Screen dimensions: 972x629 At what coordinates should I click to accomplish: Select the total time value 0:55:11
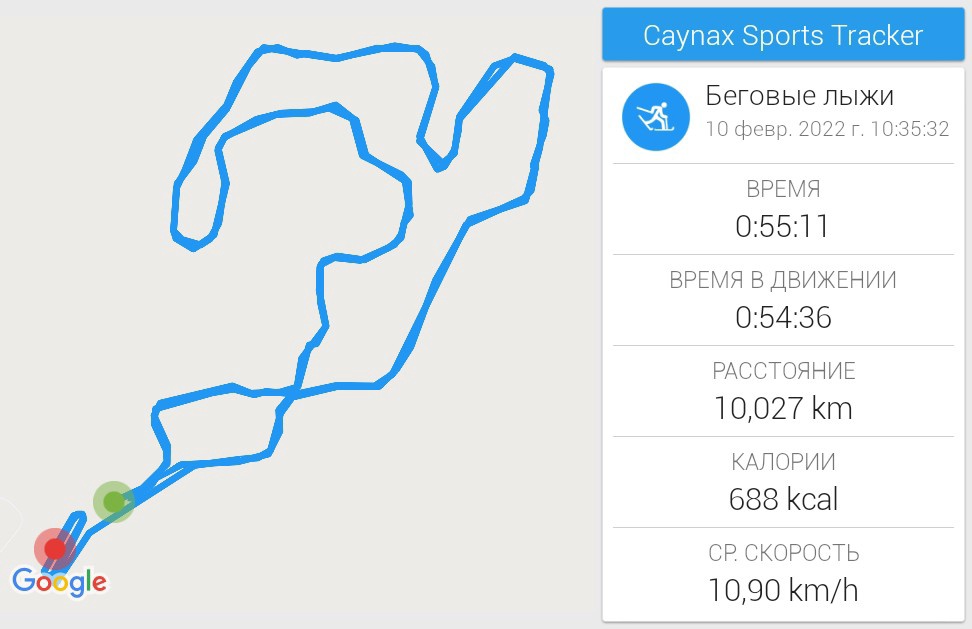(783, 226)
